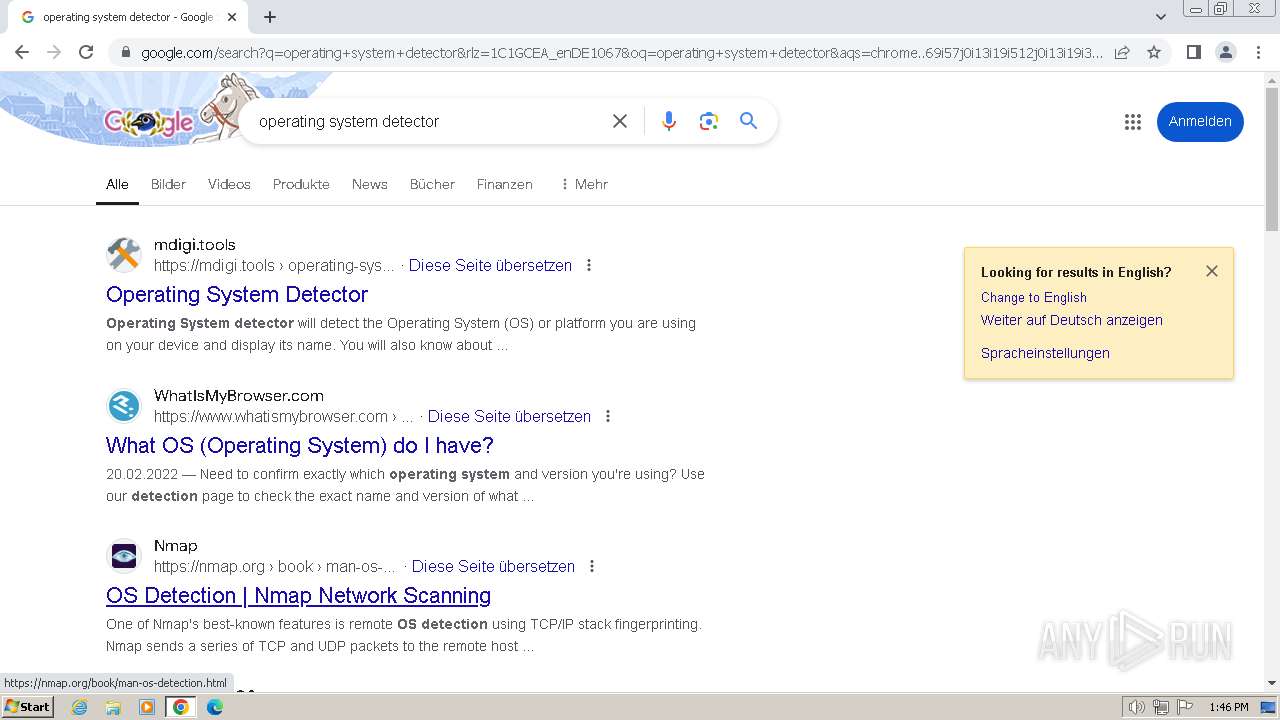Sign in with the Anmelden button
The width and height of the screenshot is (1280, 720).
pyautogui.click(x=1200, y=121)
